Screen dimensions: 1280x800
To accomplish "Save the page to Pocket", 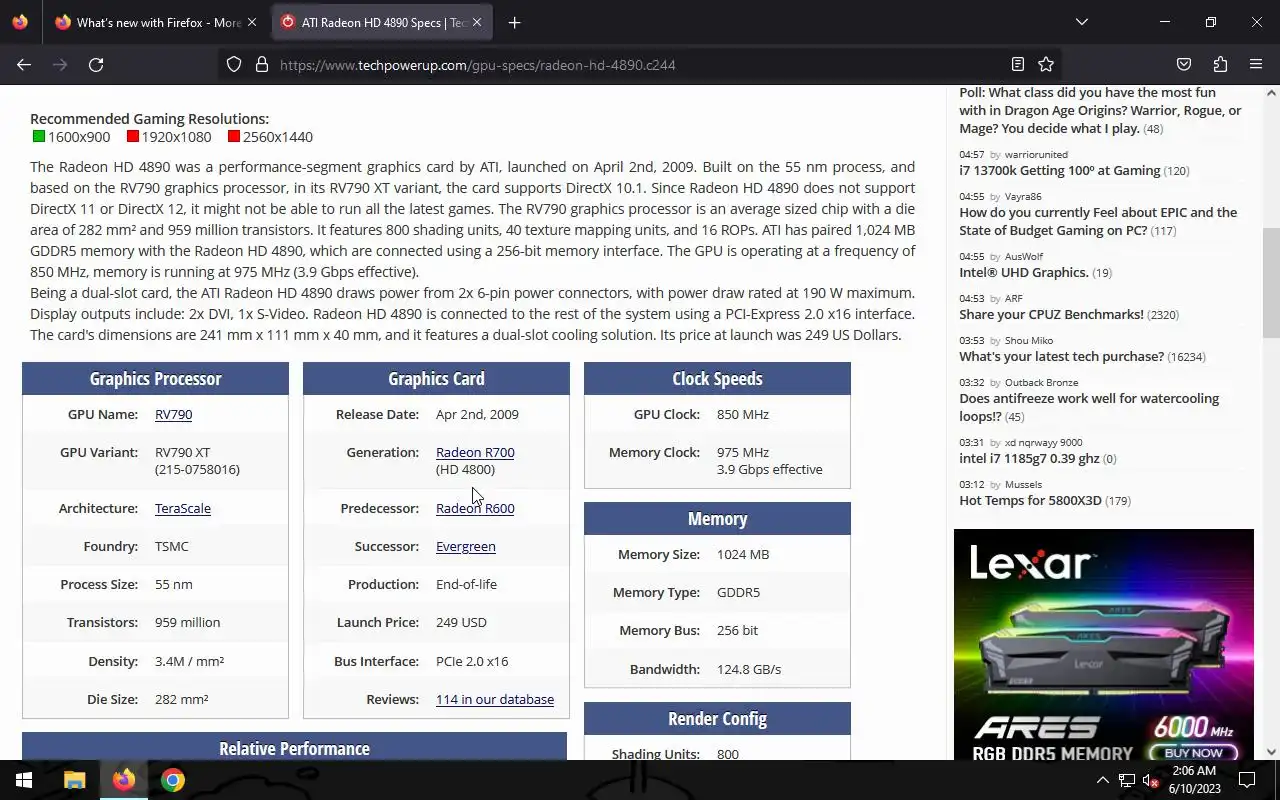I will pyautogui.click(x=1184, y=64).
